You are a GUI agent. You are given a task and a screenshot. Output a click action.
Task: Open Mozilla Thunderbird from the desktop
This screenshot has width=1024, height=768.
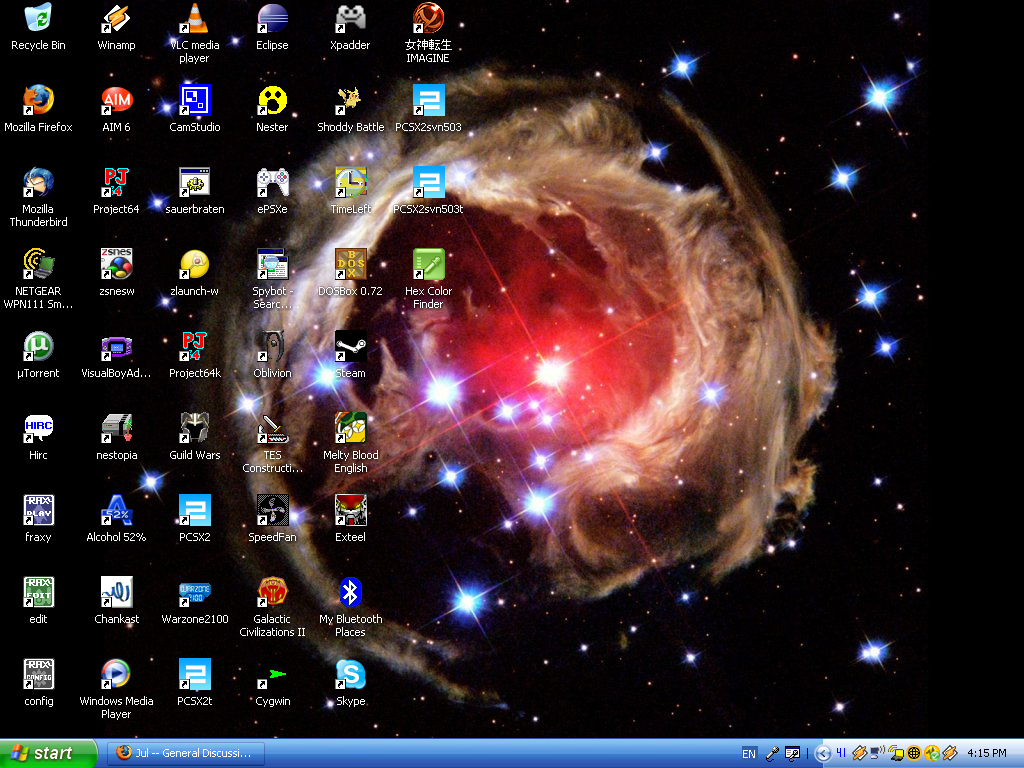[x=38, y=183]
